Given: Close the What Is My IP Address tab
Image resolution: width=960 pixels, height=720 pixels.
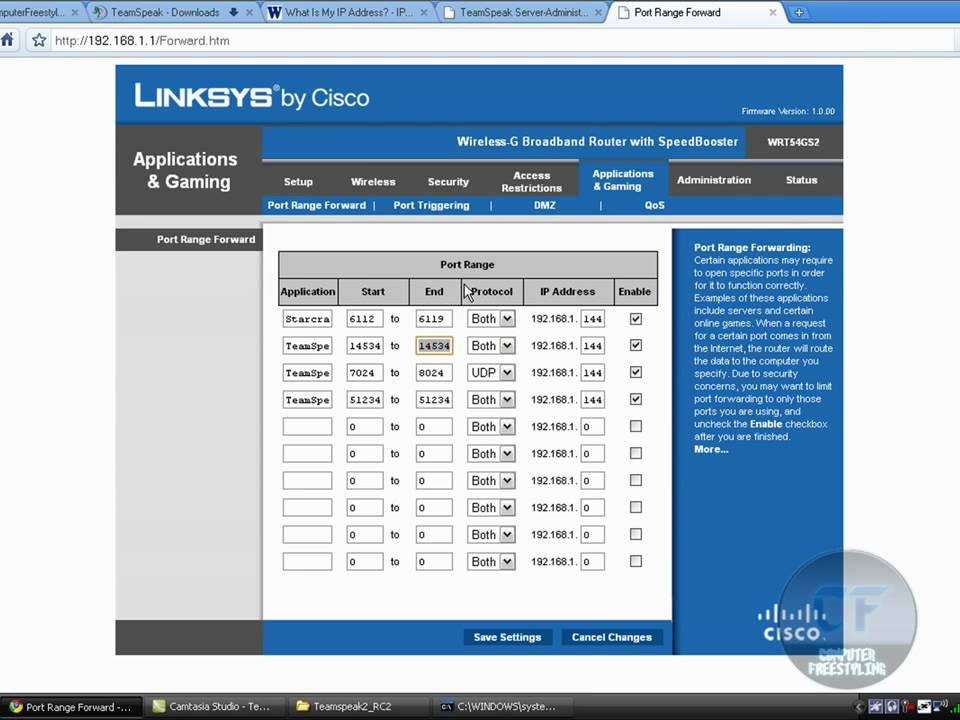Looking at the screenshot, I should 424,12.
